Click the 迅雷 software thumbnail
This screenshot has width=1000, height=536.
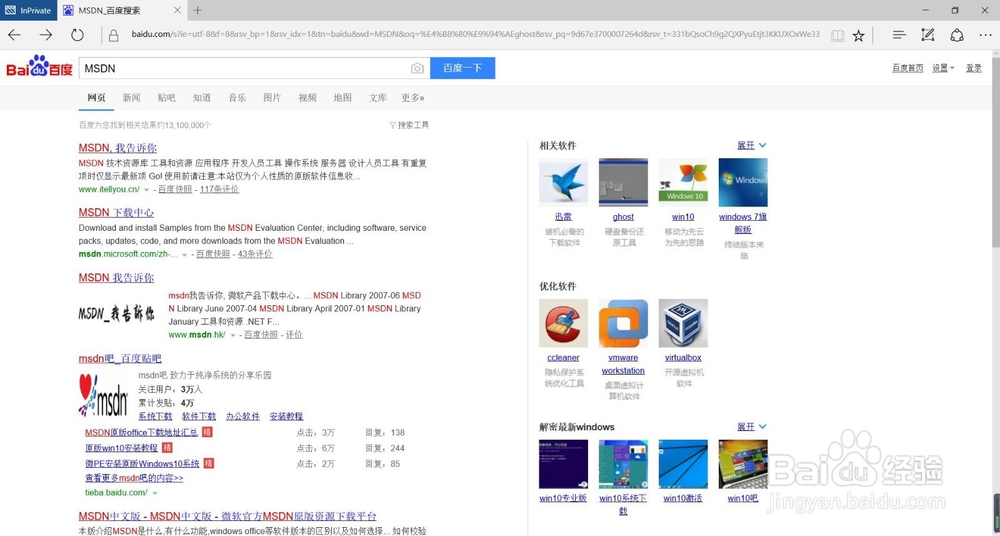(x=563, y=182)
